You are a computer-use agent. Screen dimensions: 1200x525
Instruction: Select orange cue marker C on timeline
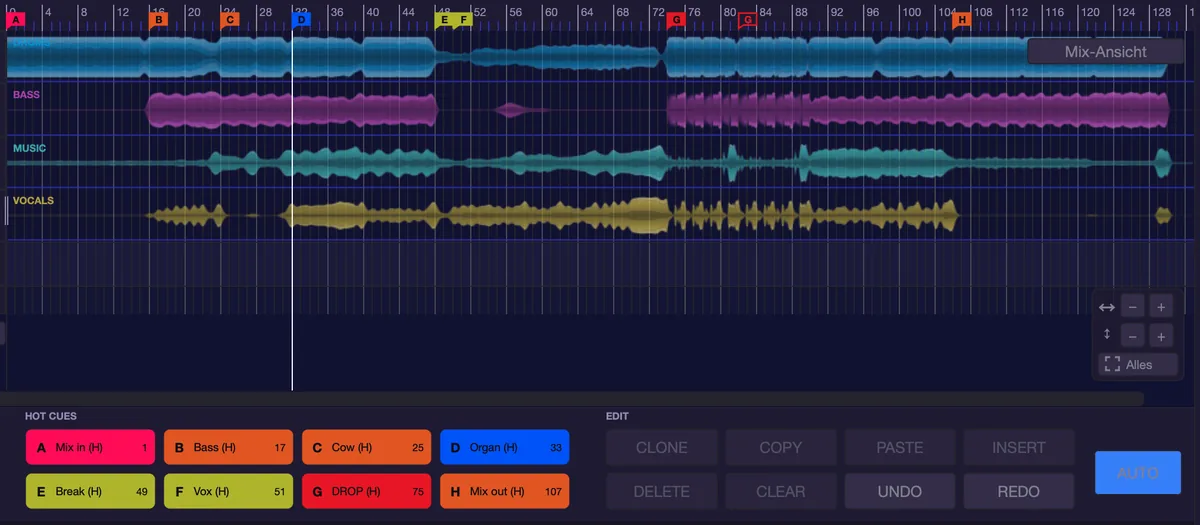[x=230, y=19]
